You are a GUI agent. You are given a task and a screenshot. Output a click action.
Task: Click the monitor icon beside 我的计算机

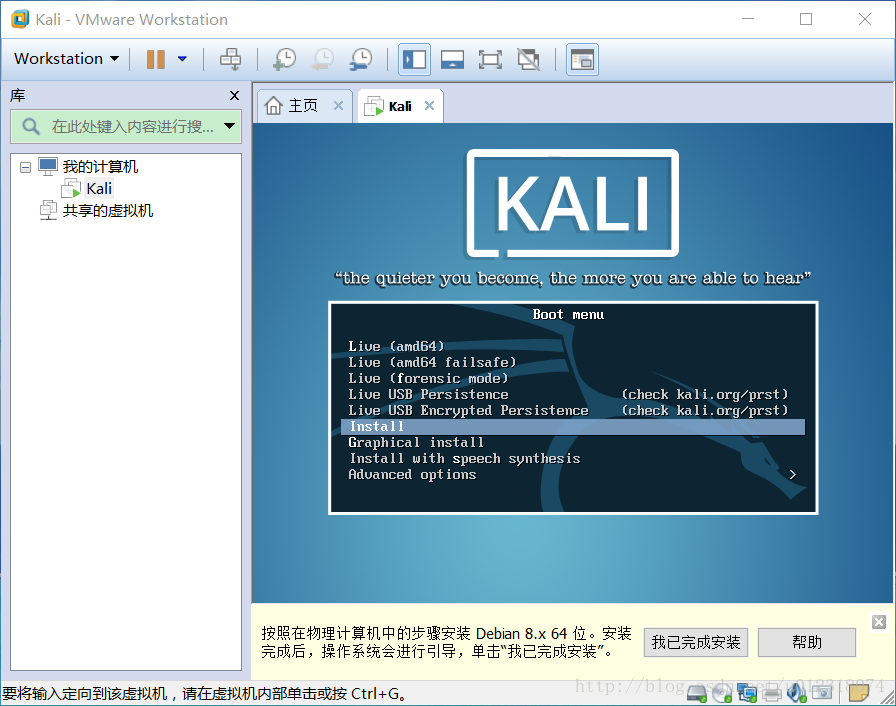48,167
